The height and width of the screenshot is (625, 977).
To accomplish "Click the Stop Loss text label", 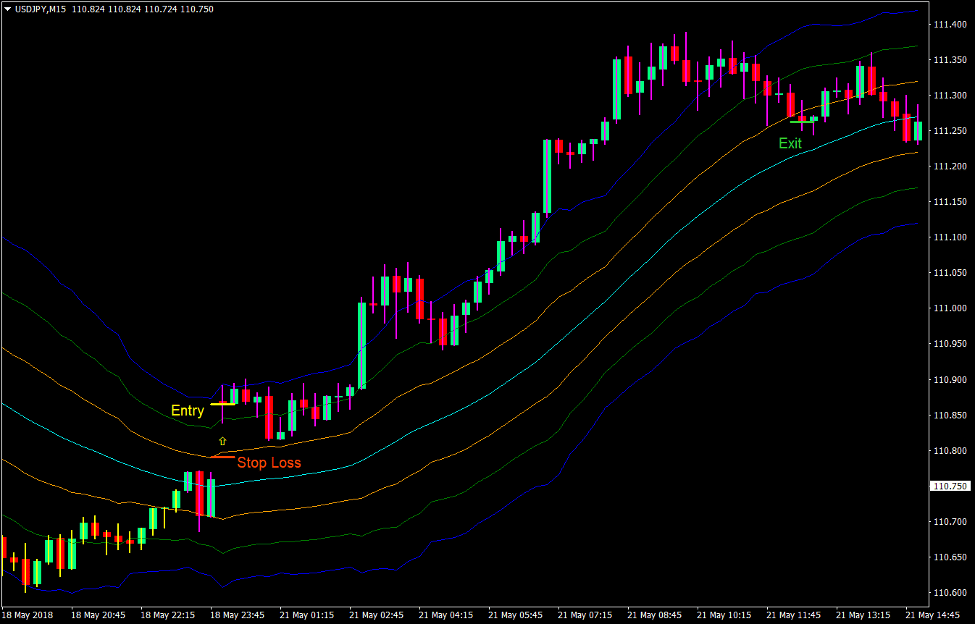I will tap(270, 463).
